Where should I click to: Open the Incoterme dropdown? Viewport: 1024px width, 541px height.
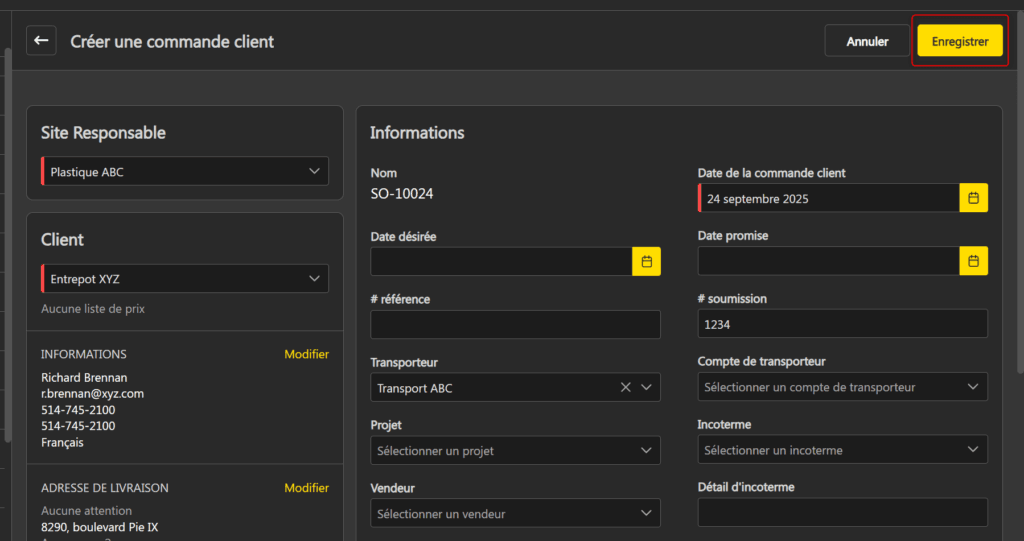842,450
